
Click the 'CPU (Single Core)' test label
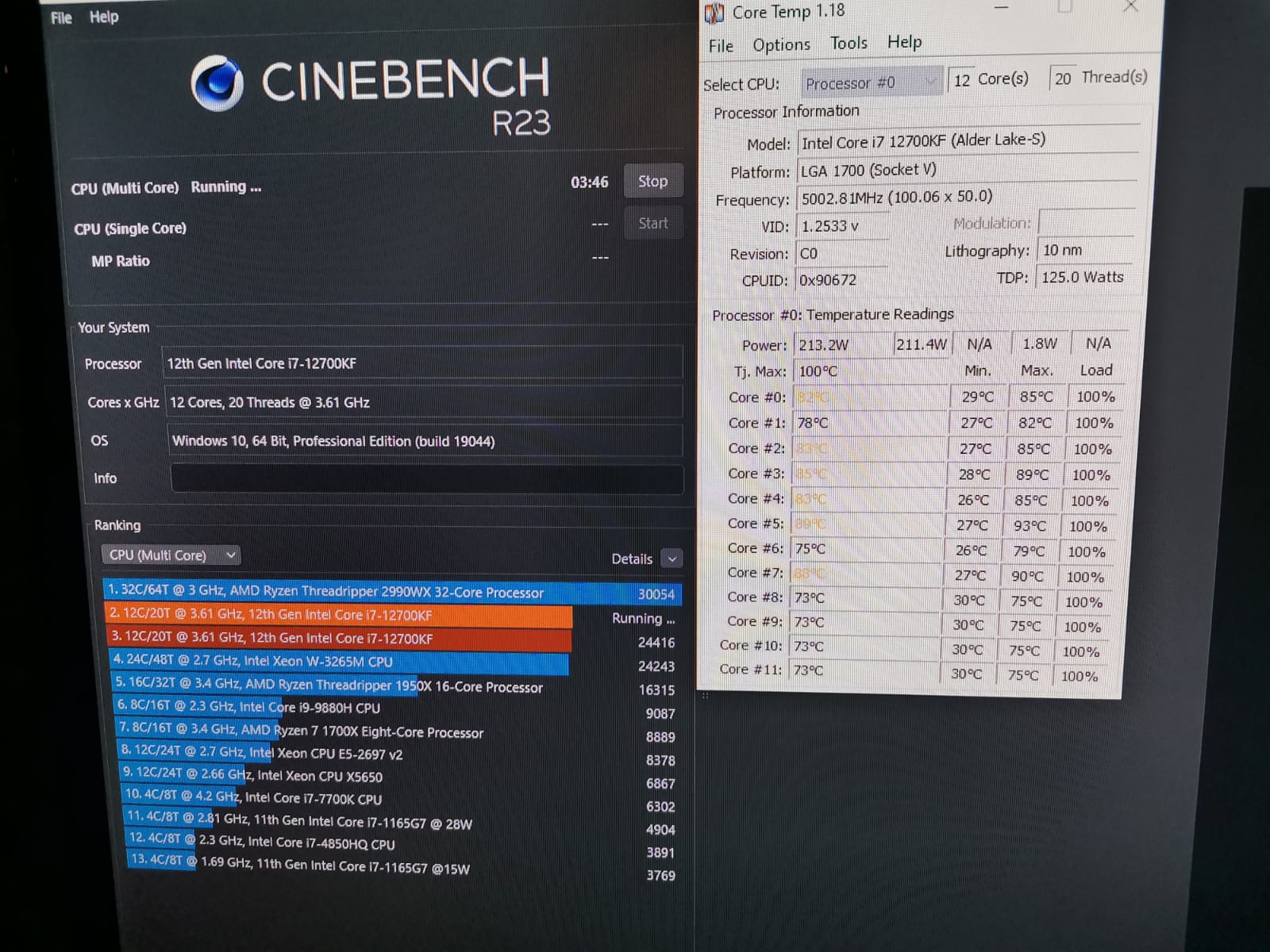(x=130, y=228)
